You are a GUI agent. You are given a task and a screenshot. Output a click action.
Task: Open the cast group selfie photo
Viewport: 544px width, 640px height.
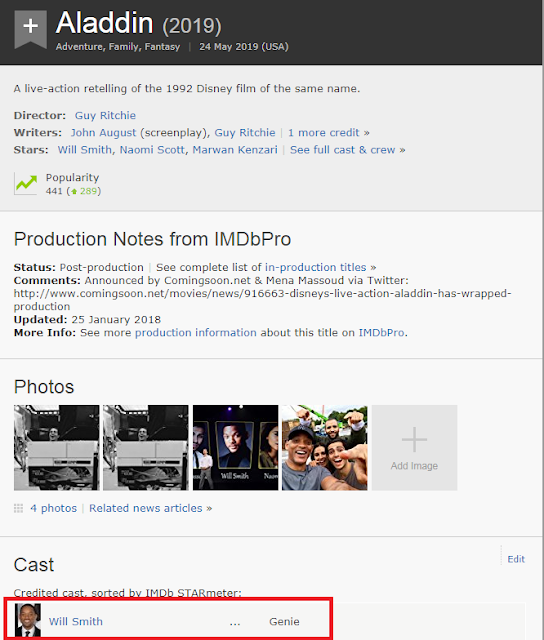[x=325, y=448]
